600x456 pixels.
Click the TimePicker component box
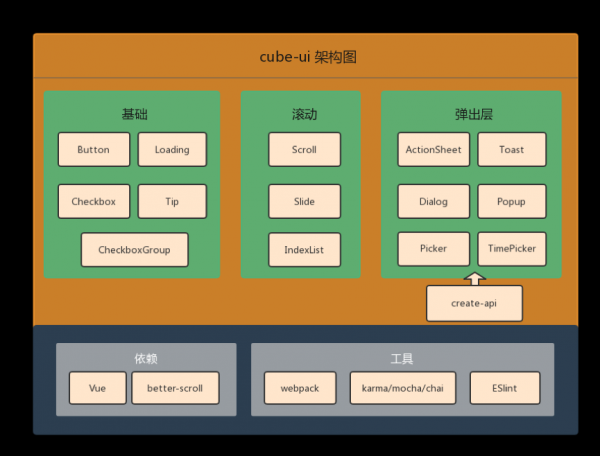(x=512, y=249)
